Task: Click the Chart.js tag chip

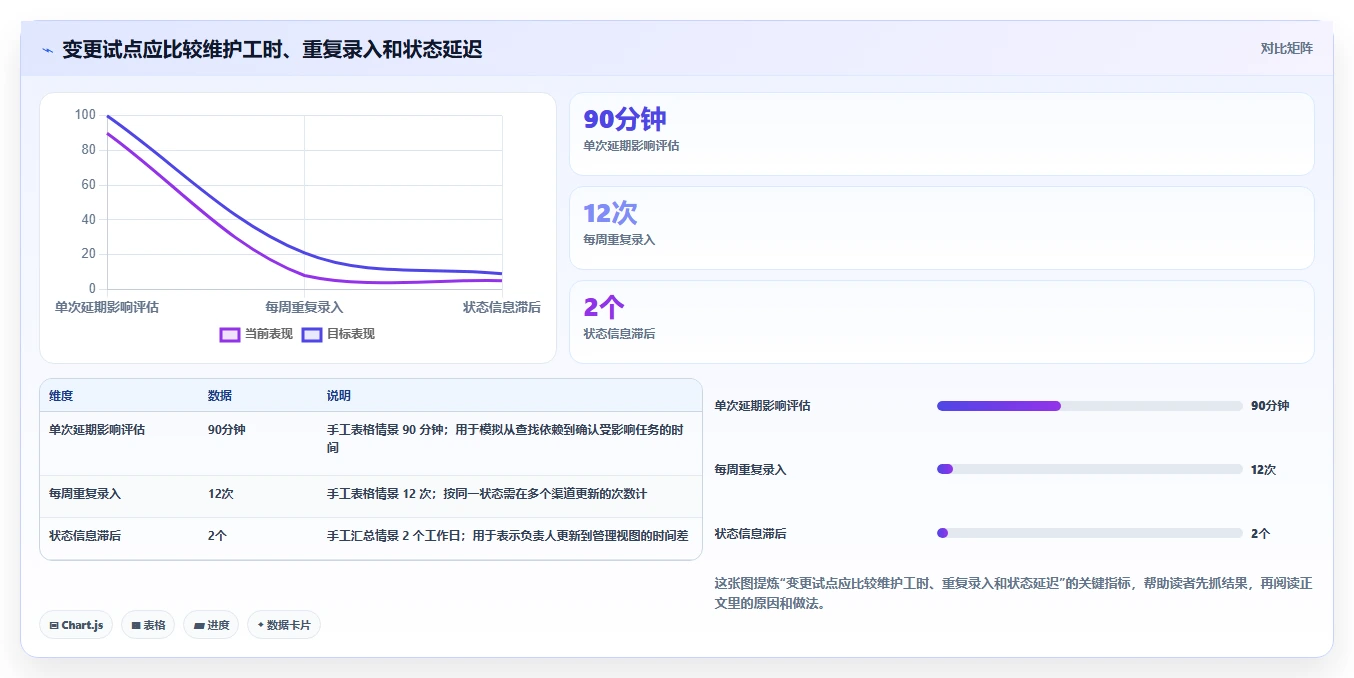Action: (x=76, y=625)
